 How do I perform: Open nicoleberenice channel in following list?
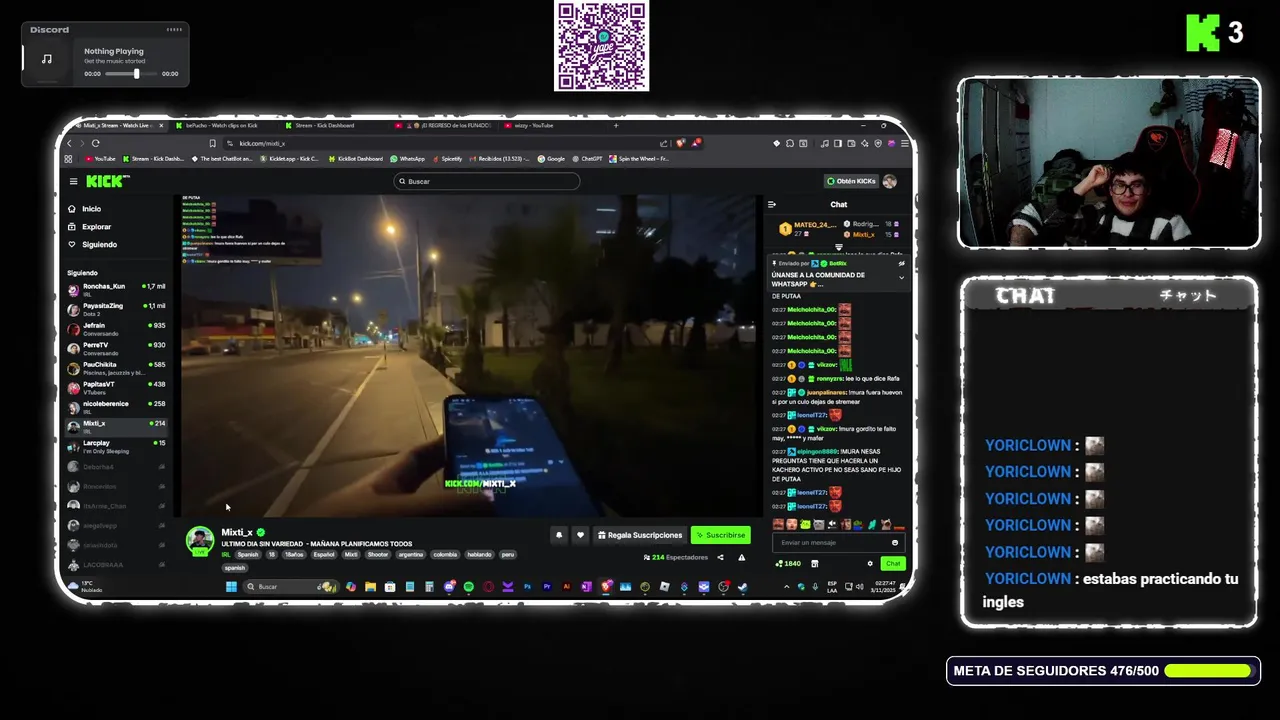point(116,406)
